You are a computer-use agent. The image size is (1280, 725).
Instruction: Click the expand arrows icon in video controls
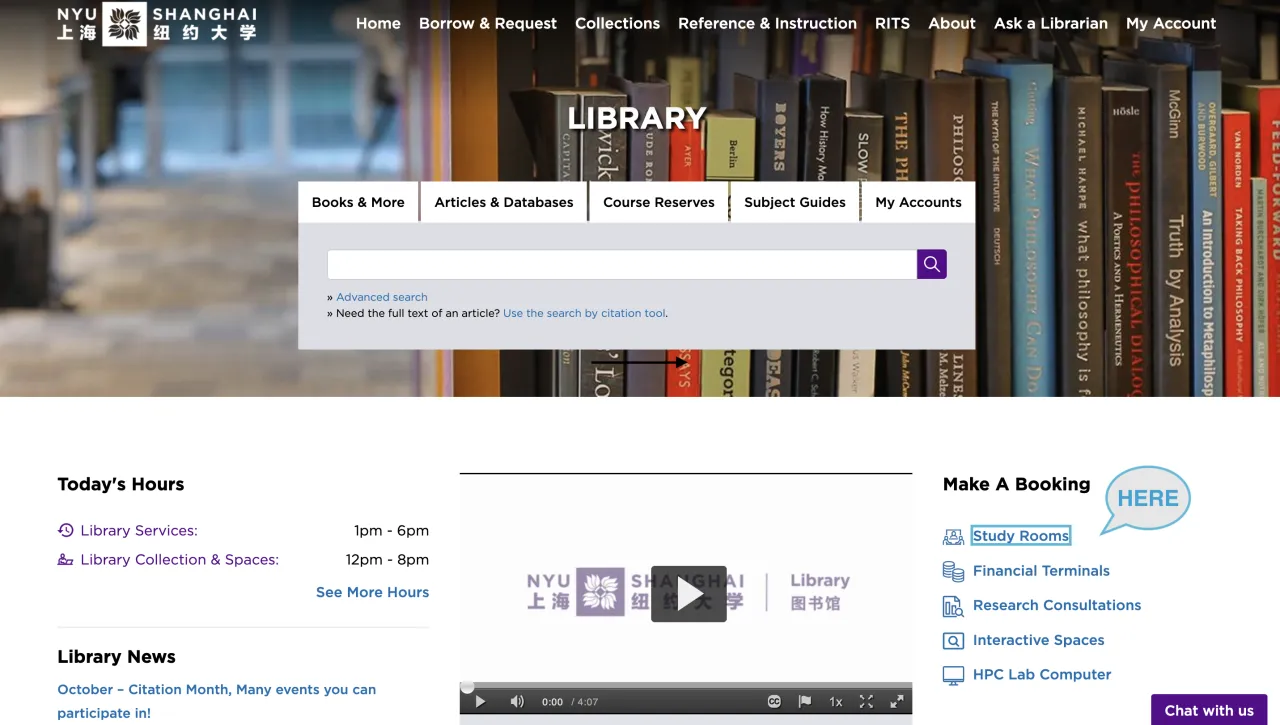pos(866,702)
